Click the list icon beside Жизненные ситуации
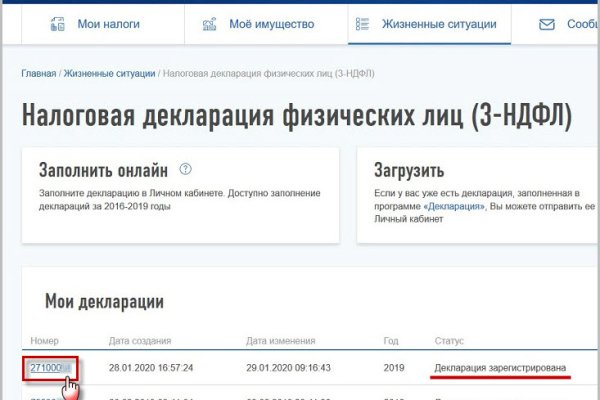 tap(363, 23)
